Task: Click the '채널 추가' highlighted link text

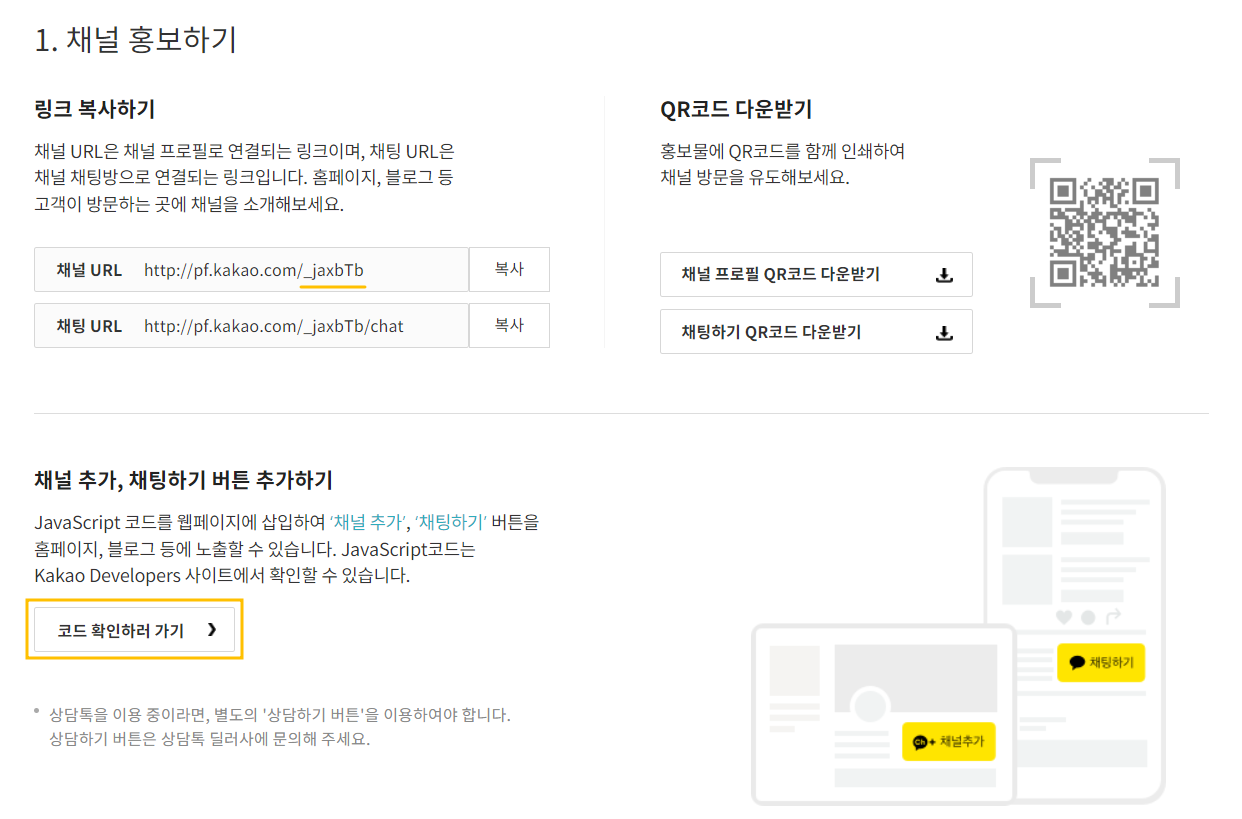Action: (367, 522)
